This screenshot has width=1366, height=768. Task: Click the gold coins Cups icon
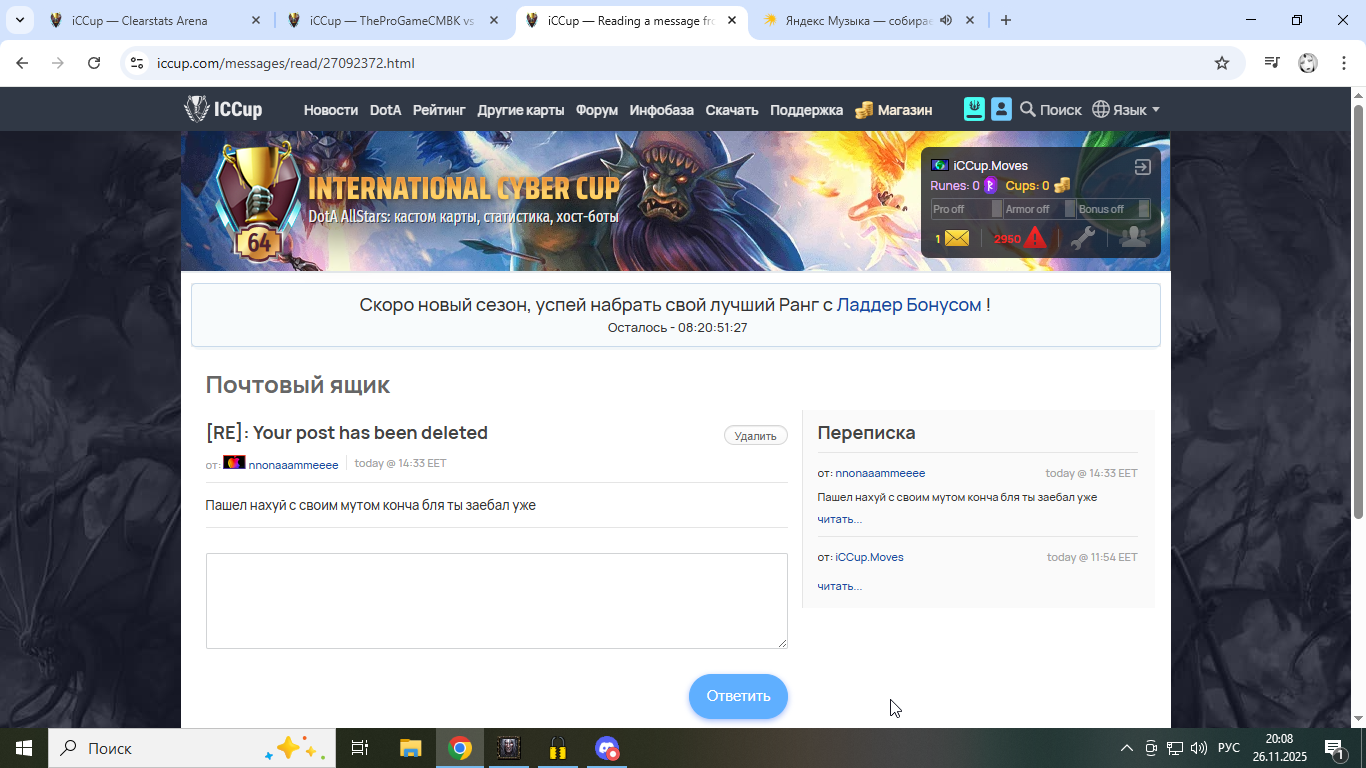[x=1062, y=185]
